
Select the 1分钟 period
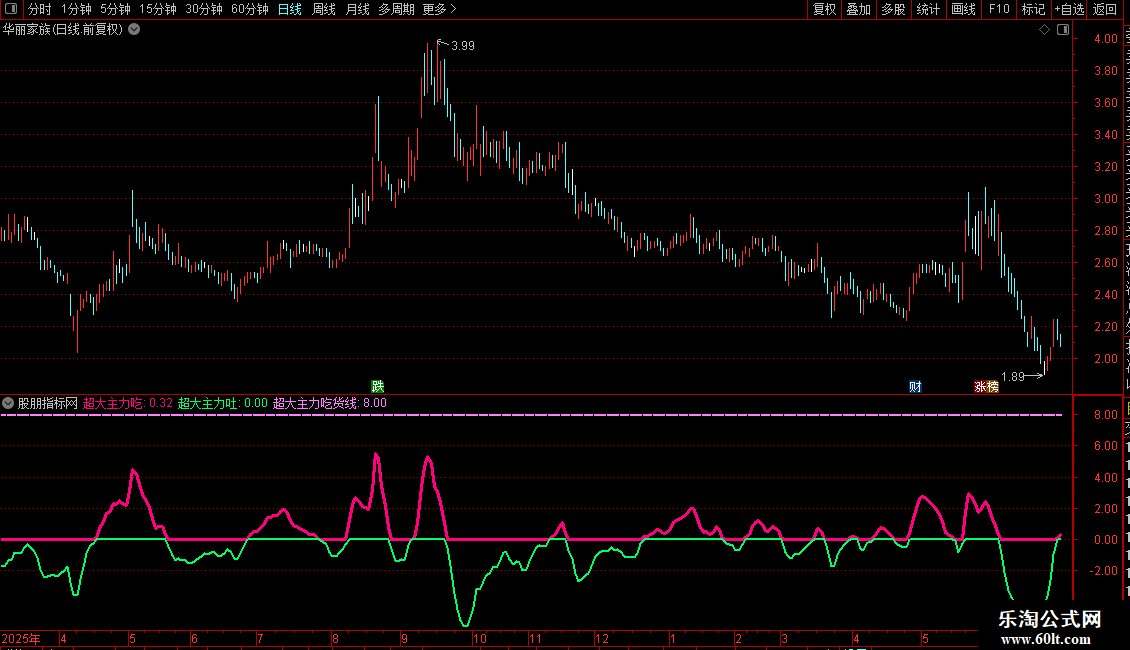click(76, 9)
